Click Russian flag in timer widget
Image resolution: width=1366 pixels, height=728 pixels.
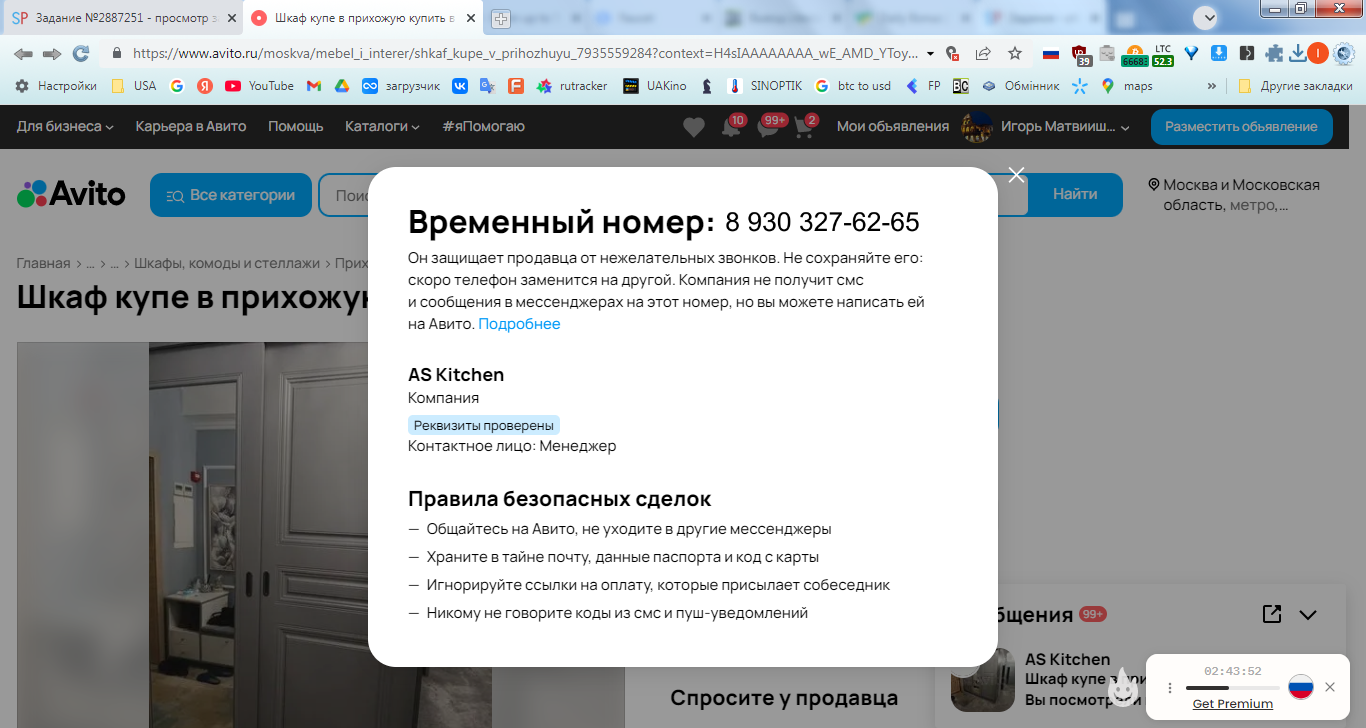[x=1300, y=687]
